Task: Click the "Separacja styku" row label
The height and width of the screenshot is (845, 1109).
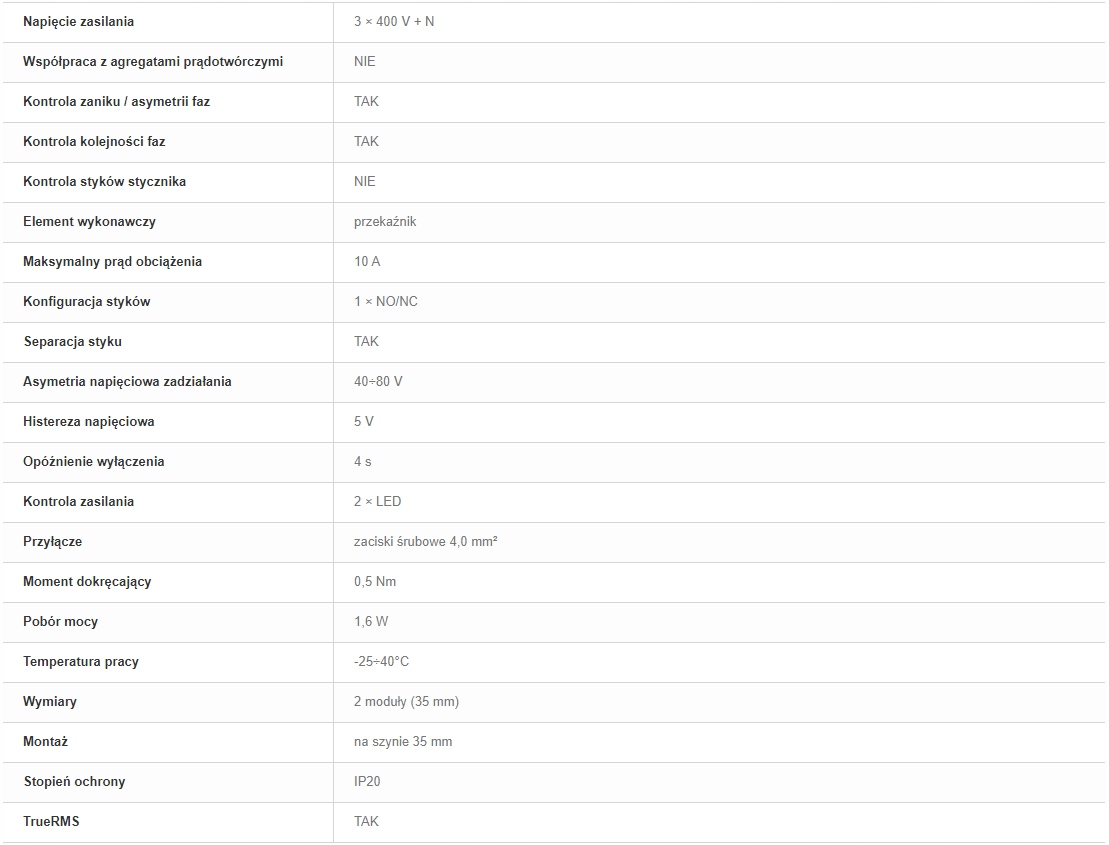Action: pyautogui.click(x=73, y=341)
